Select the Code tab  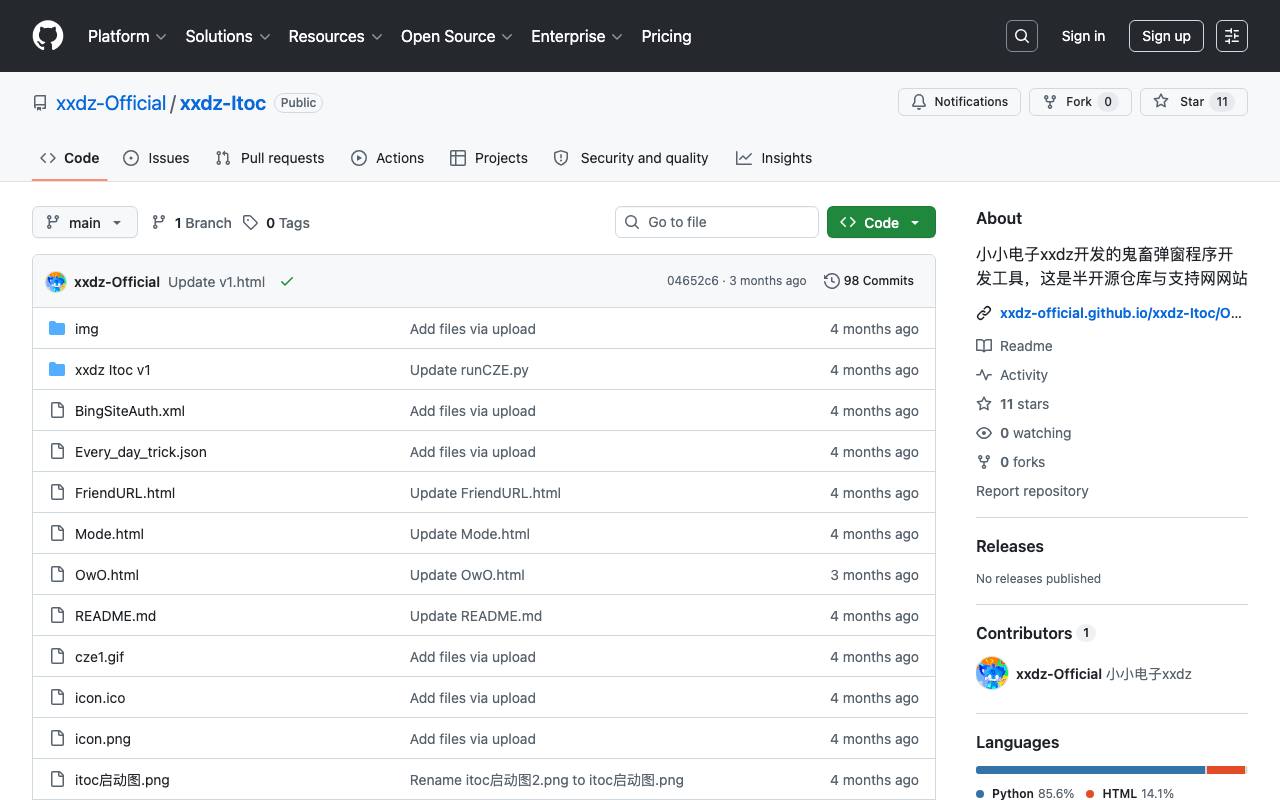(x=70, y=158)
